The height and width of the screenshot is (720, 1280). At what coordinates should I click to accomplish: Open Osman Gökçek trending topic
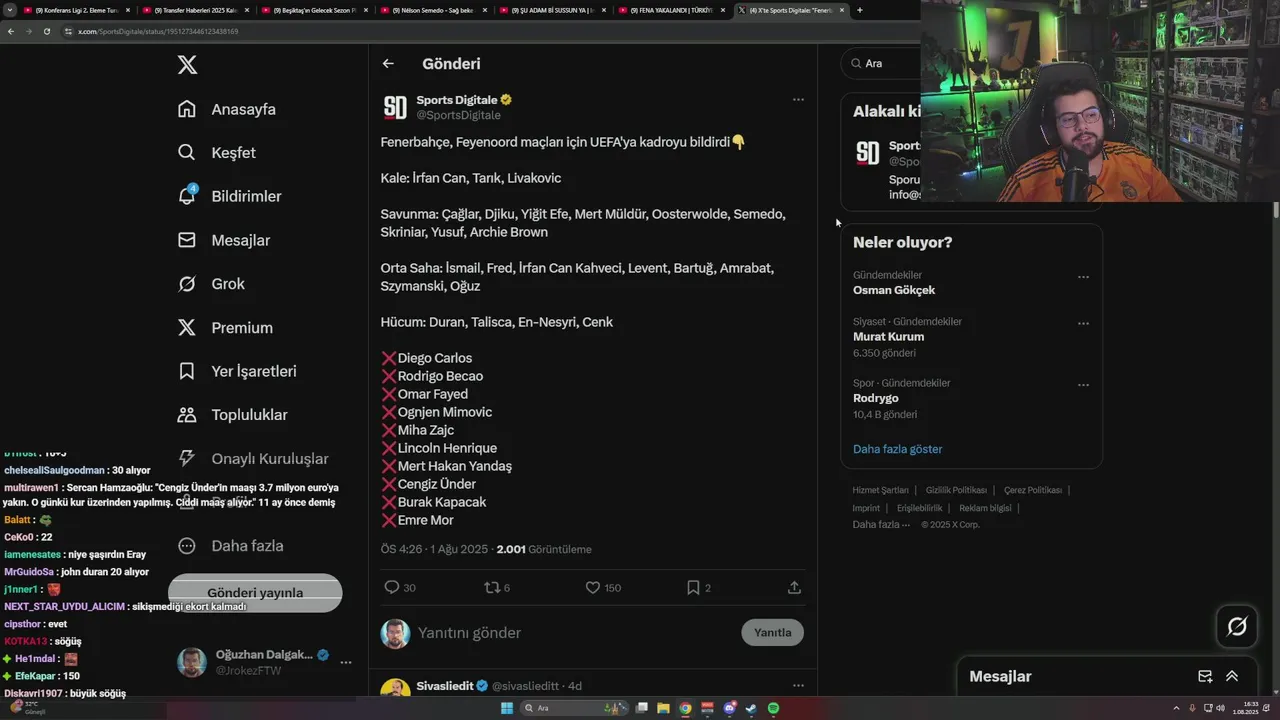(x=894, y=290)
